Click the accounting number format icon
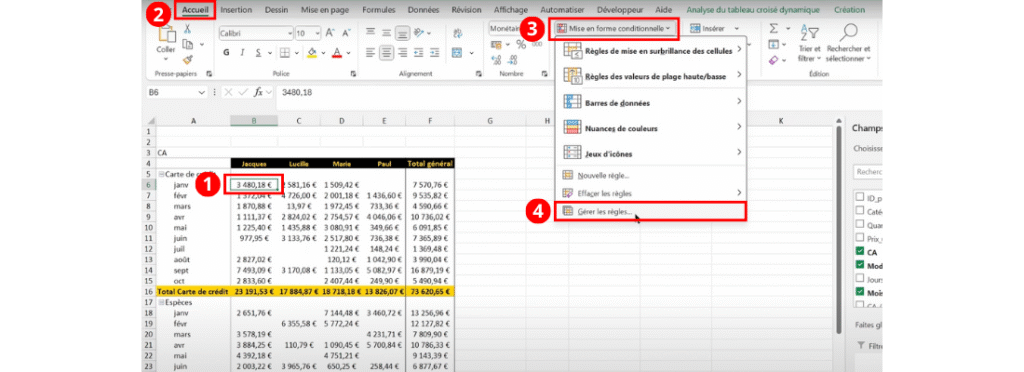The image size is (1024, 372). coord(496,44)
